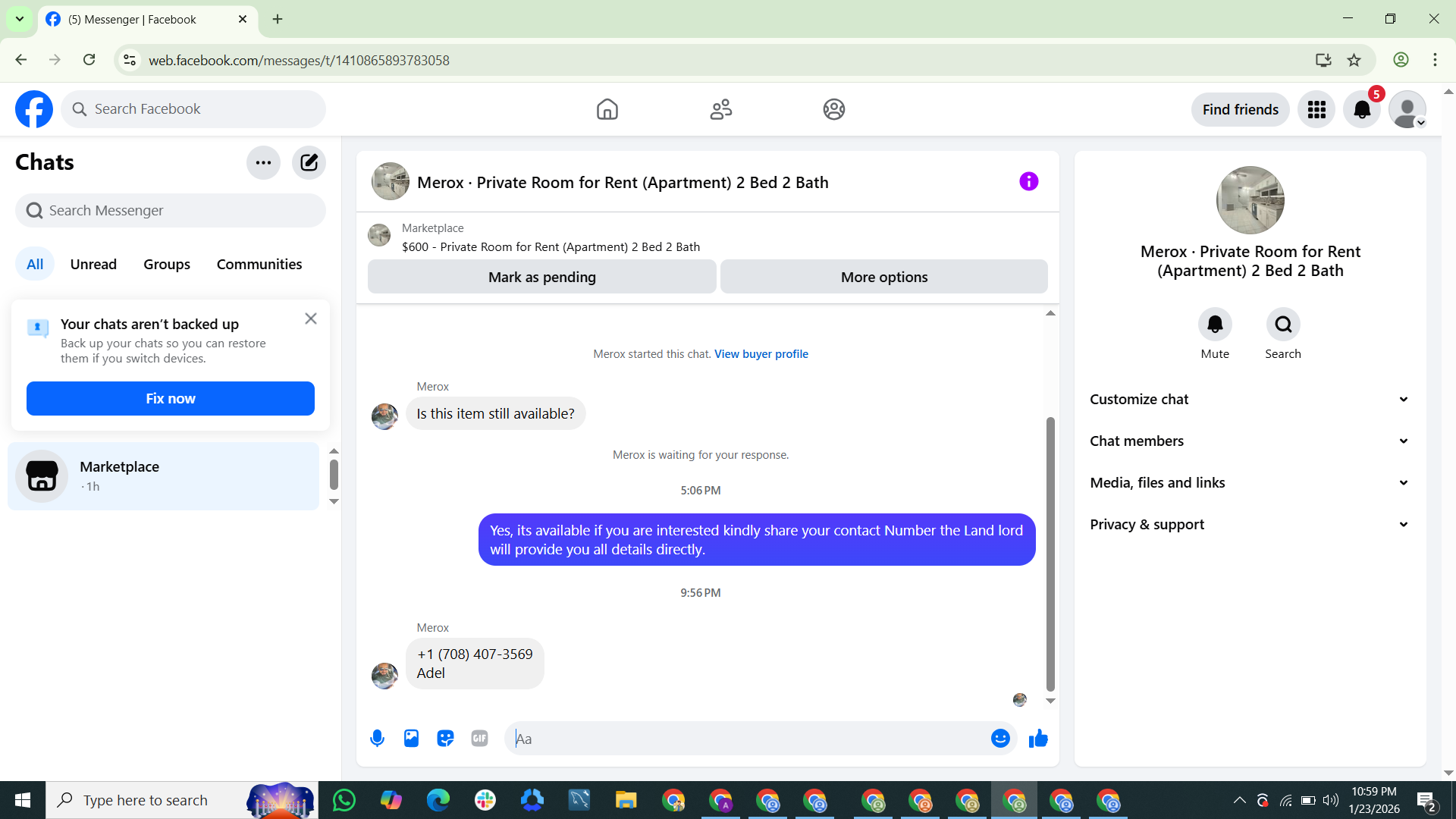This screenshot has width=1456, height=819.
Task: Dismiss the chats backup notice
Action: click(x=311, y=318)
